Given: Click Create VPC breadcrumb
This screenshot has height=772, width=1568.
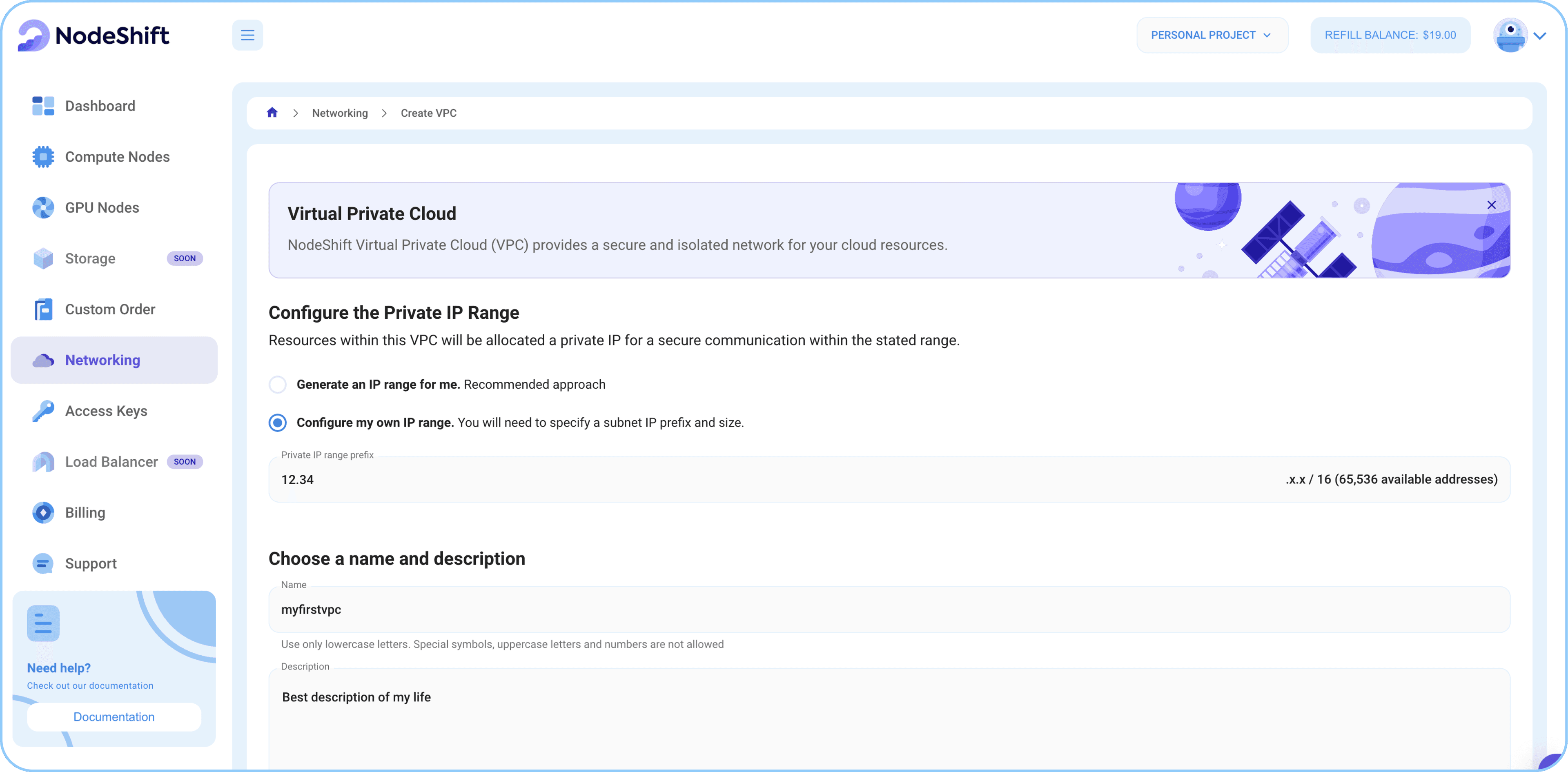Looking at the screenshot, I should pyautogui.click(x=428, y=113).
